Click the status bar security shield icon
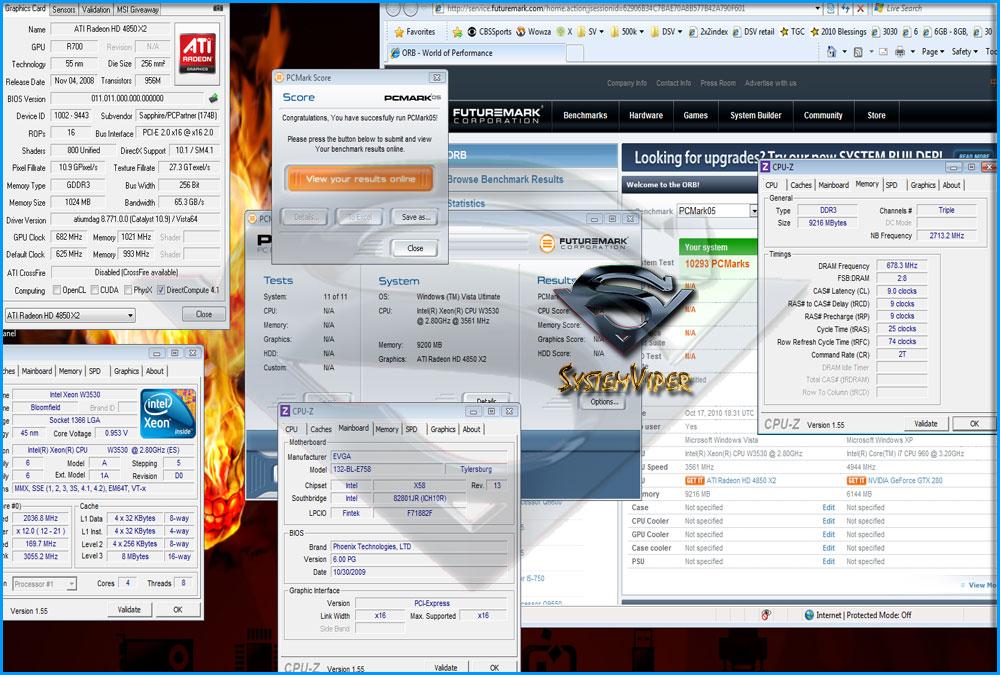 (766, 615)
